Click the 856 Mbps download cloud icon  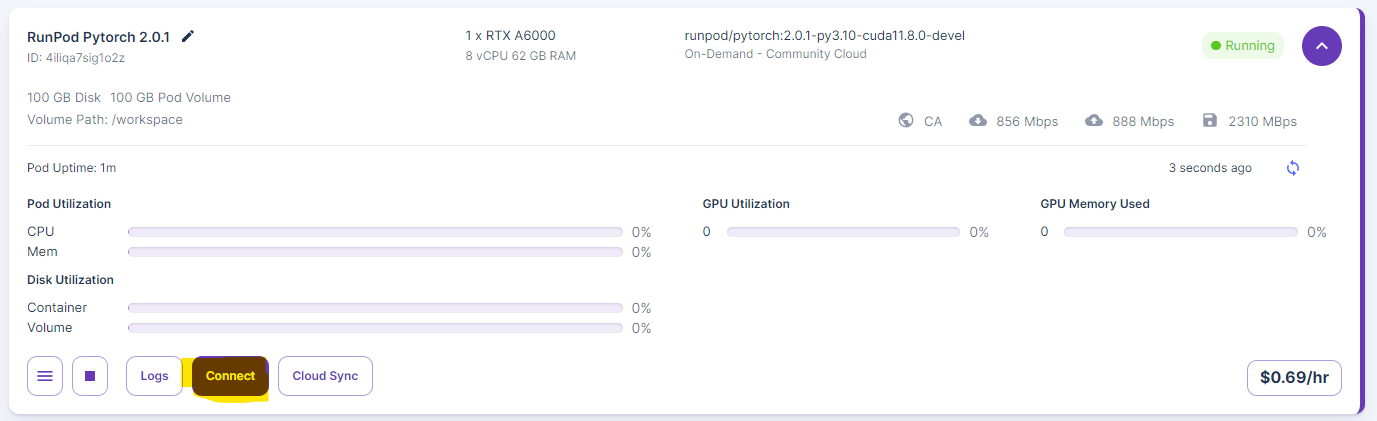[978, 121]
